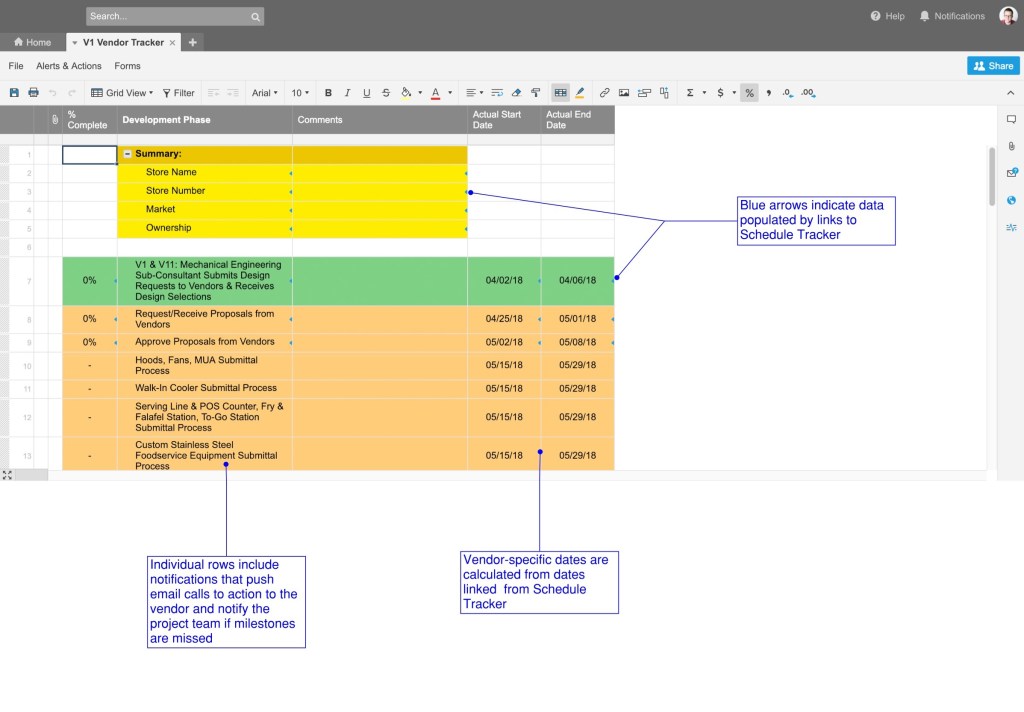Insert a hyperlink with link icon

coord(604,93)
